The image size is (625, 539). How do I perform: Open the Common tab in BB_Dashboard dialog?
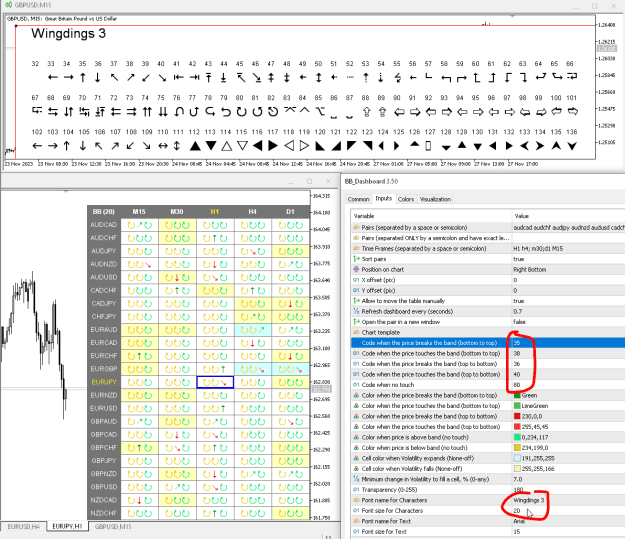[358, 199]
